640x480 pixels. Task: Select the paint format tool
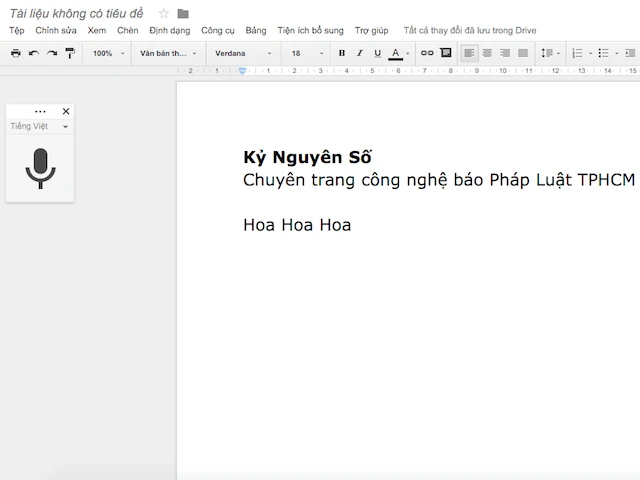[x=70, y=53]
